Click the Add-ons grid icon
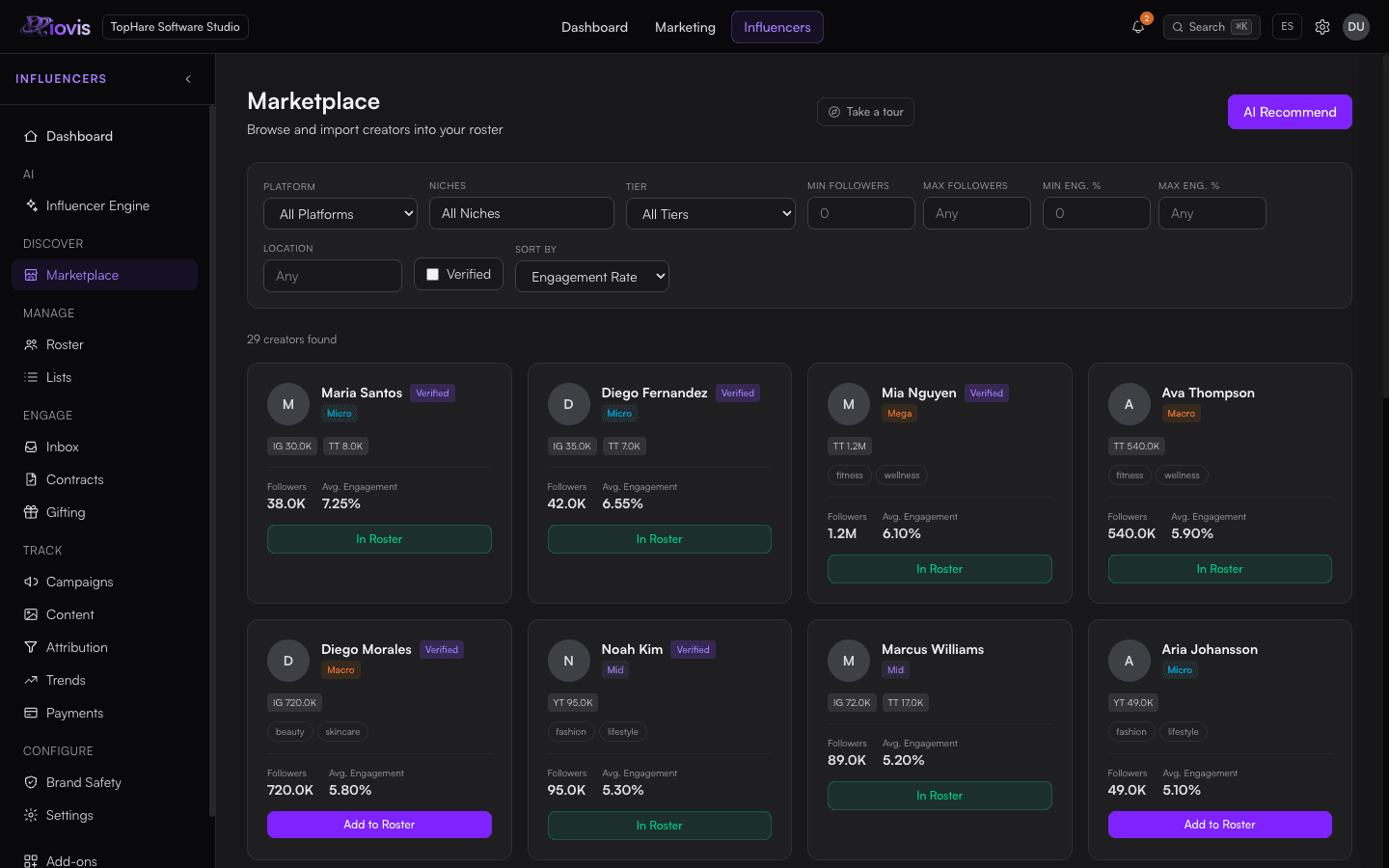Screen dimensions: 1389x868 [31, 860]
